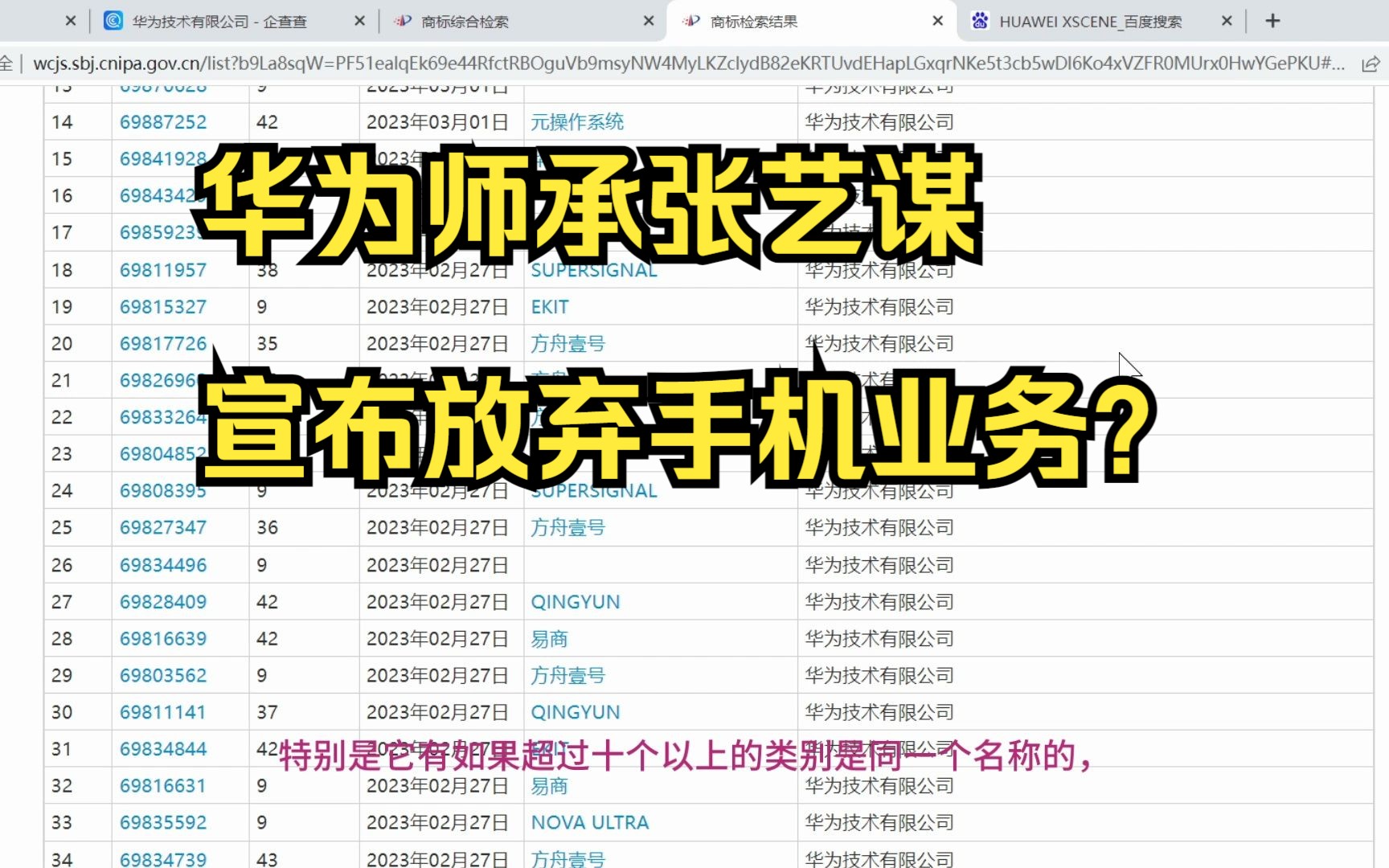1389x868 pixels.
Task: Click applicant 华为技术有限公司 in row 33
Action: [879, 823]
